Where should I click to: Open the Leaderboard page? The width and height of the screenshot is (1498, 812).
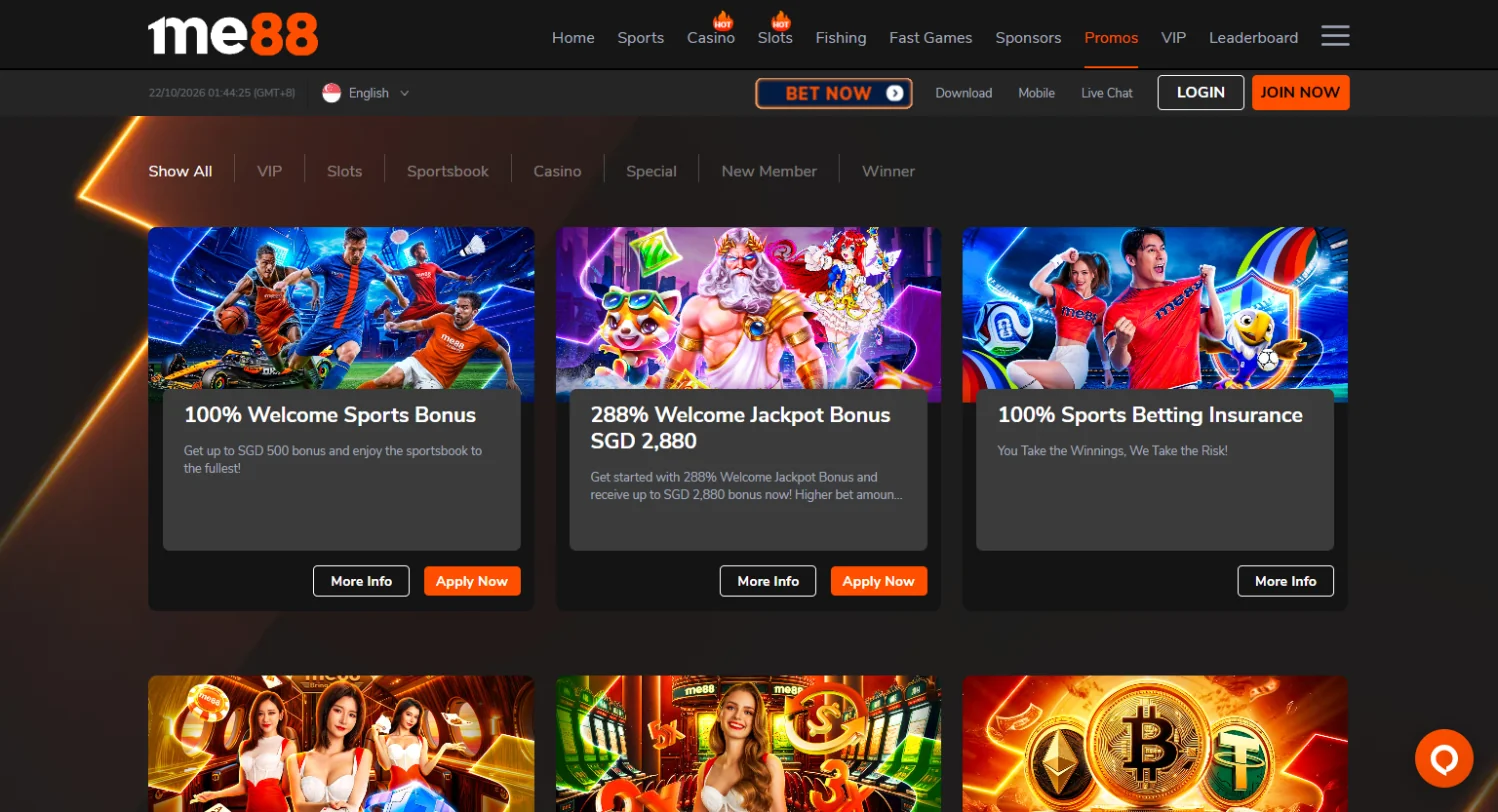[x=1254, y=38]
